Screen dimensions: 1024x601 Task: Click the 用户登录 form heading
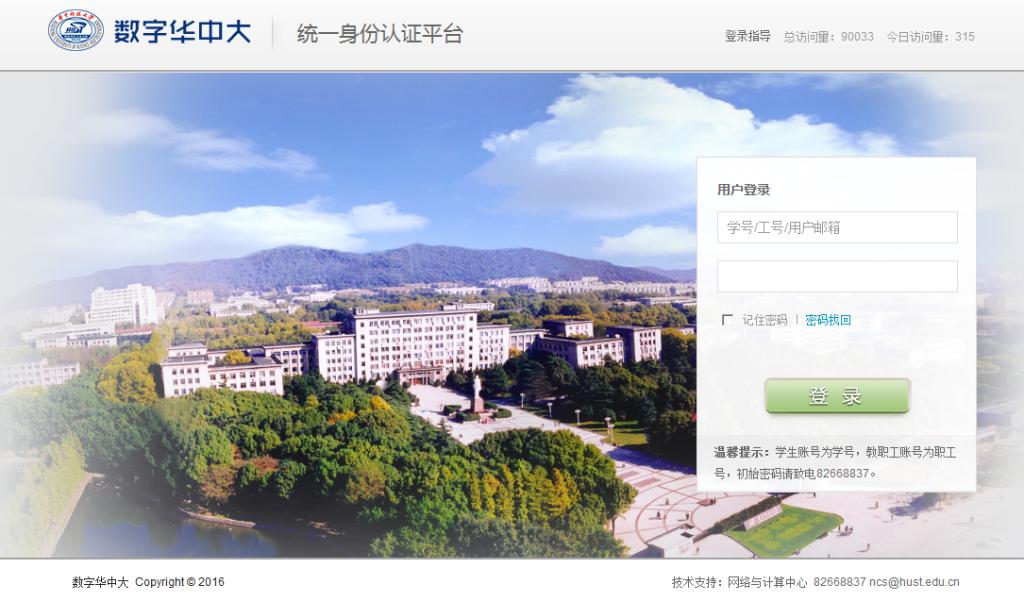(743, 190)
